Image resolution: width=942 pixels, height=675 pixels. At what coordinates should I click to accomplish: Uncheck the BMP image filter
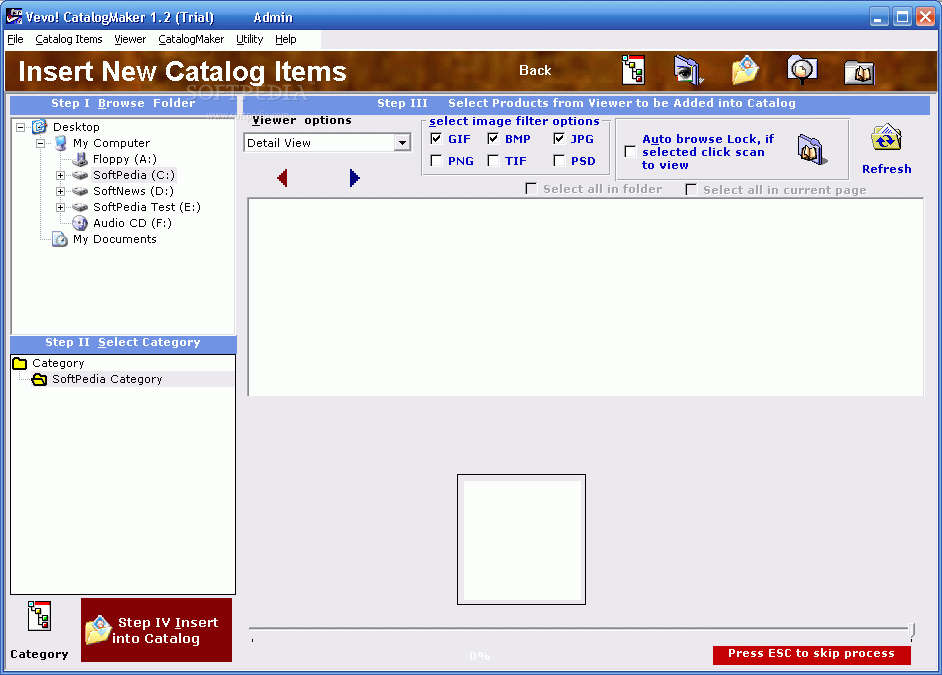(493, 139)
